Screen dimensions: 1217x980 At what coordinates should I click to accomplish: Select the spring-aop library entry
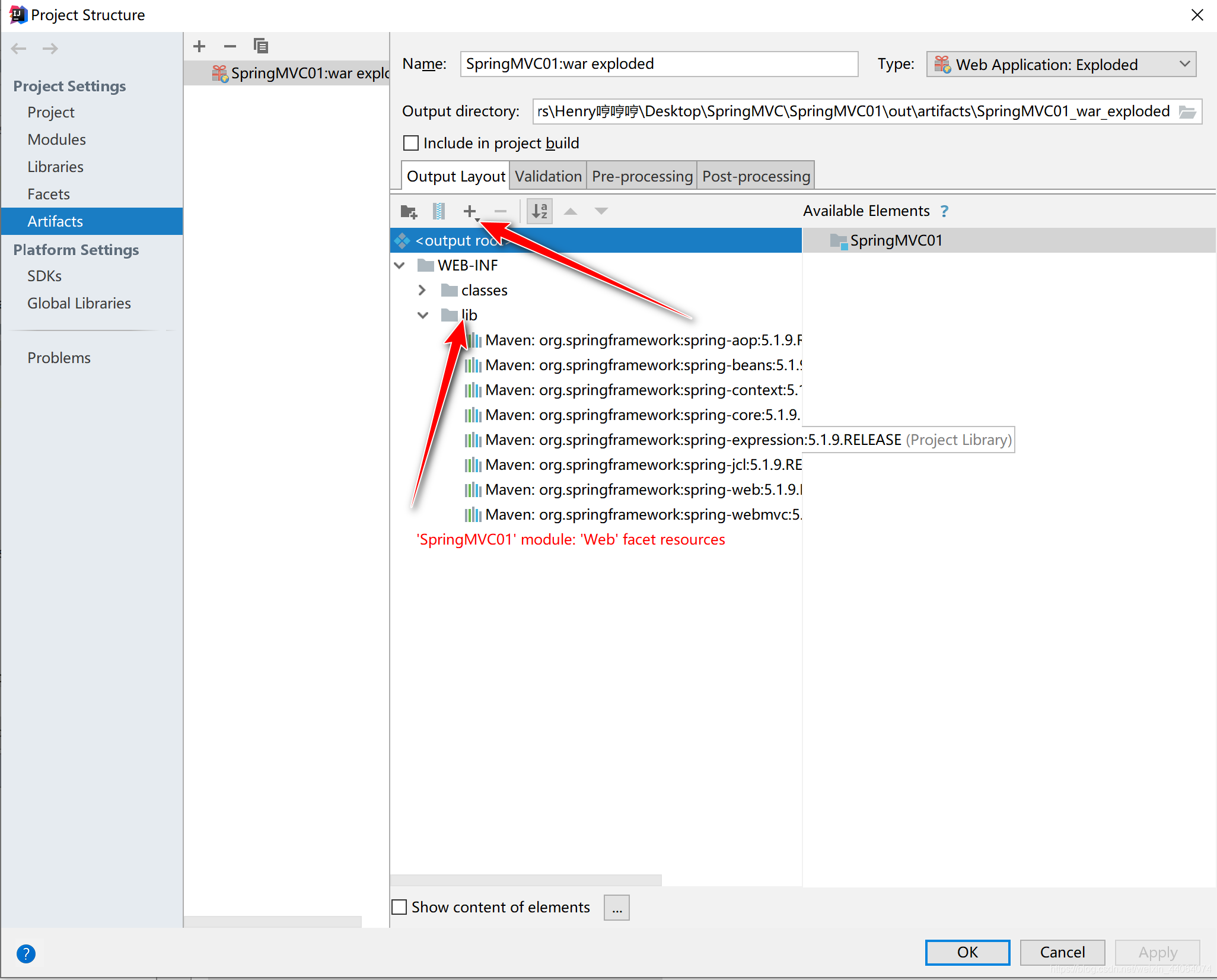633,340
